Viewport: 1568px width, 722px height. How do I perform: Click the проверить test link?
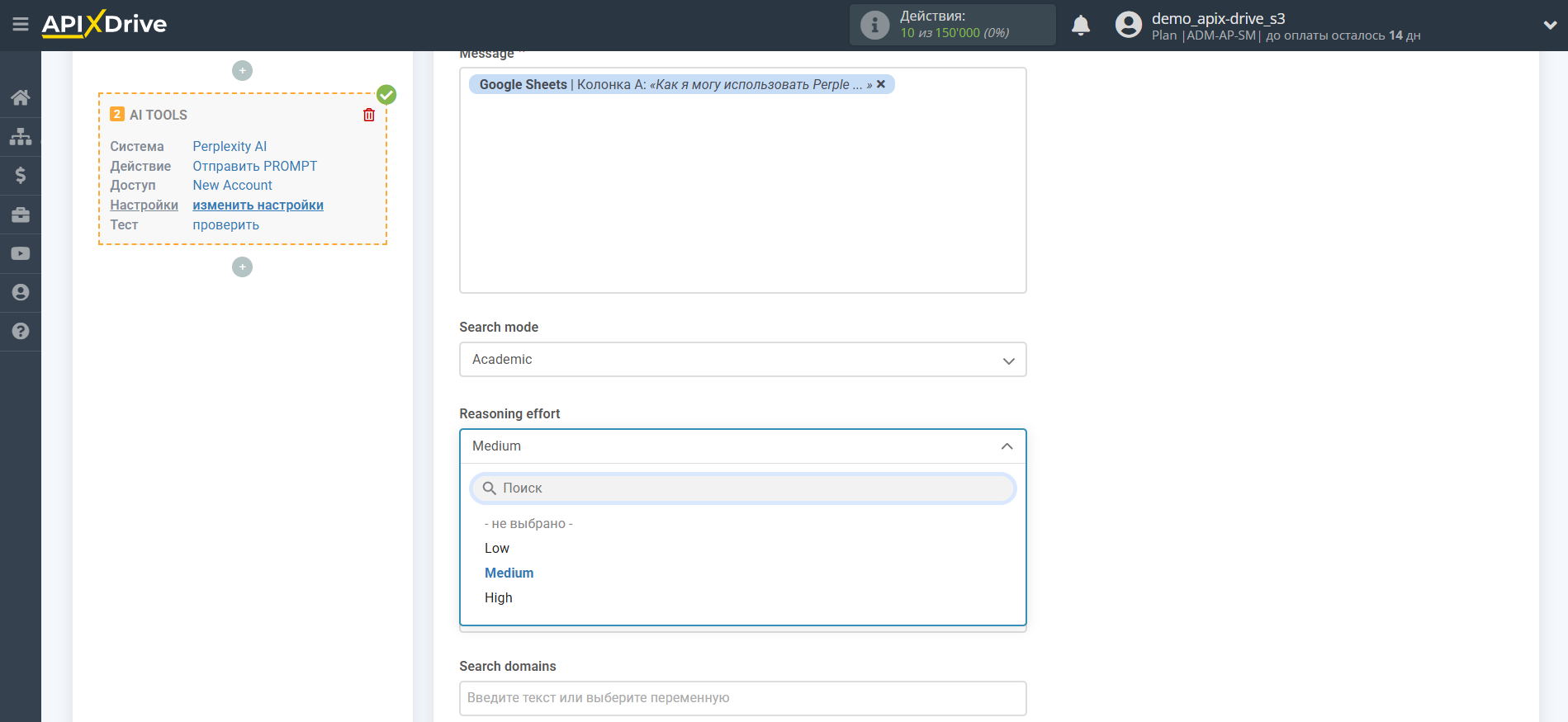point(225,225)
